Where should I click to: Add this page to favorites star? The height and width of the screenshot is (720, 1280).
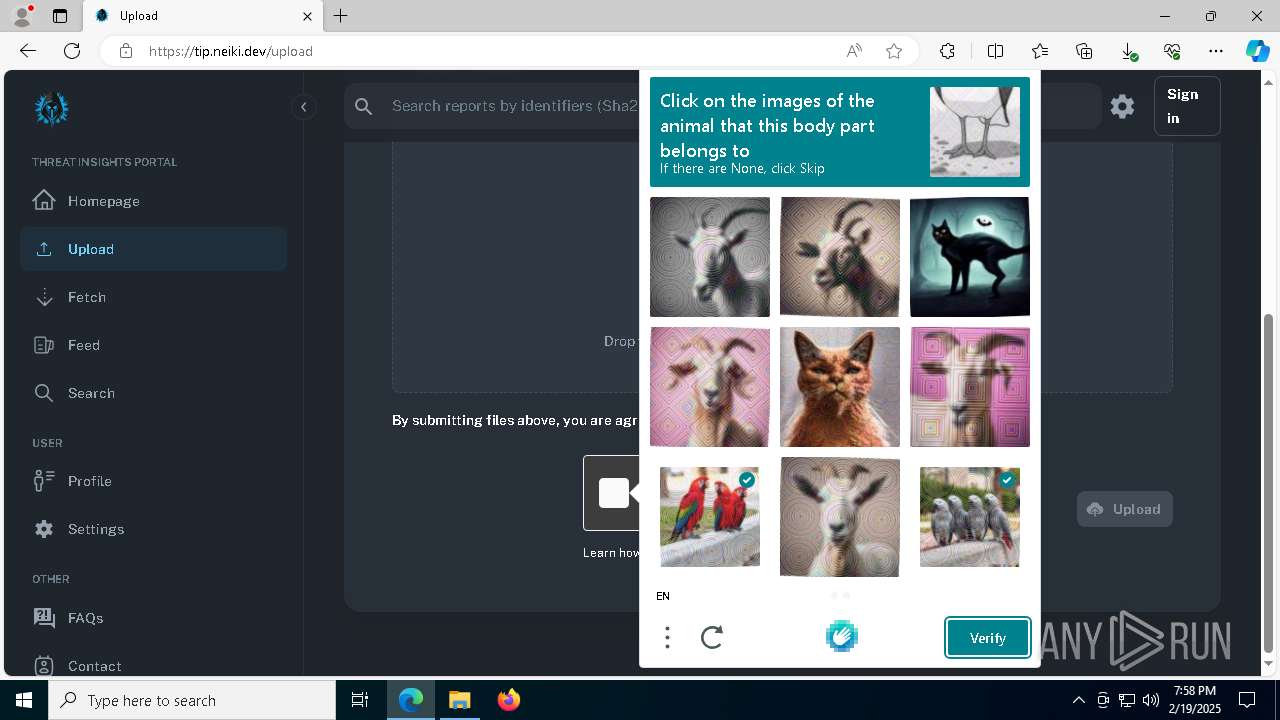pos(894,51)
